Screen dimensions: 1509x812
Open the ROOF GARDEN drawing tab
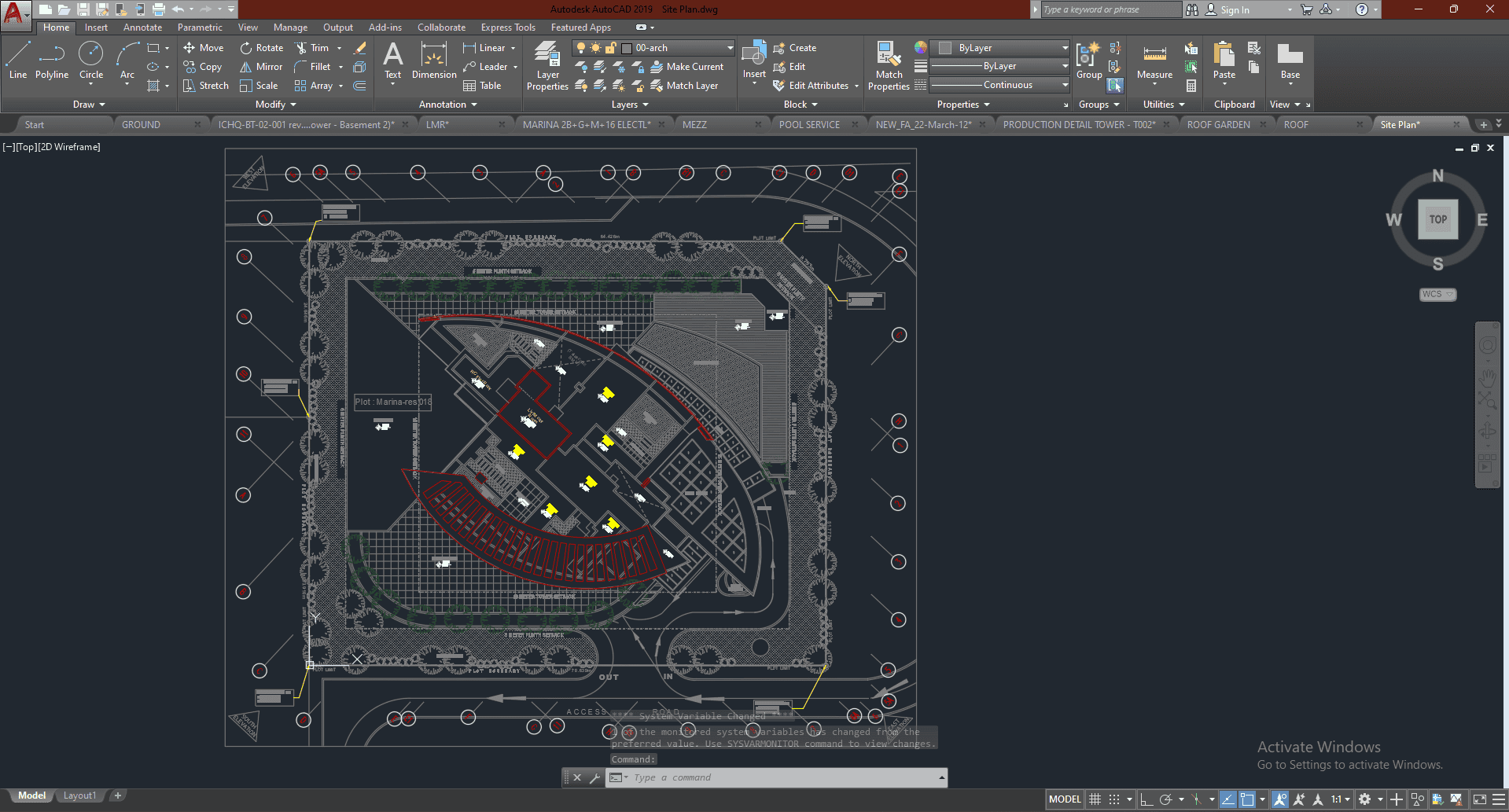click(1218, 125)
